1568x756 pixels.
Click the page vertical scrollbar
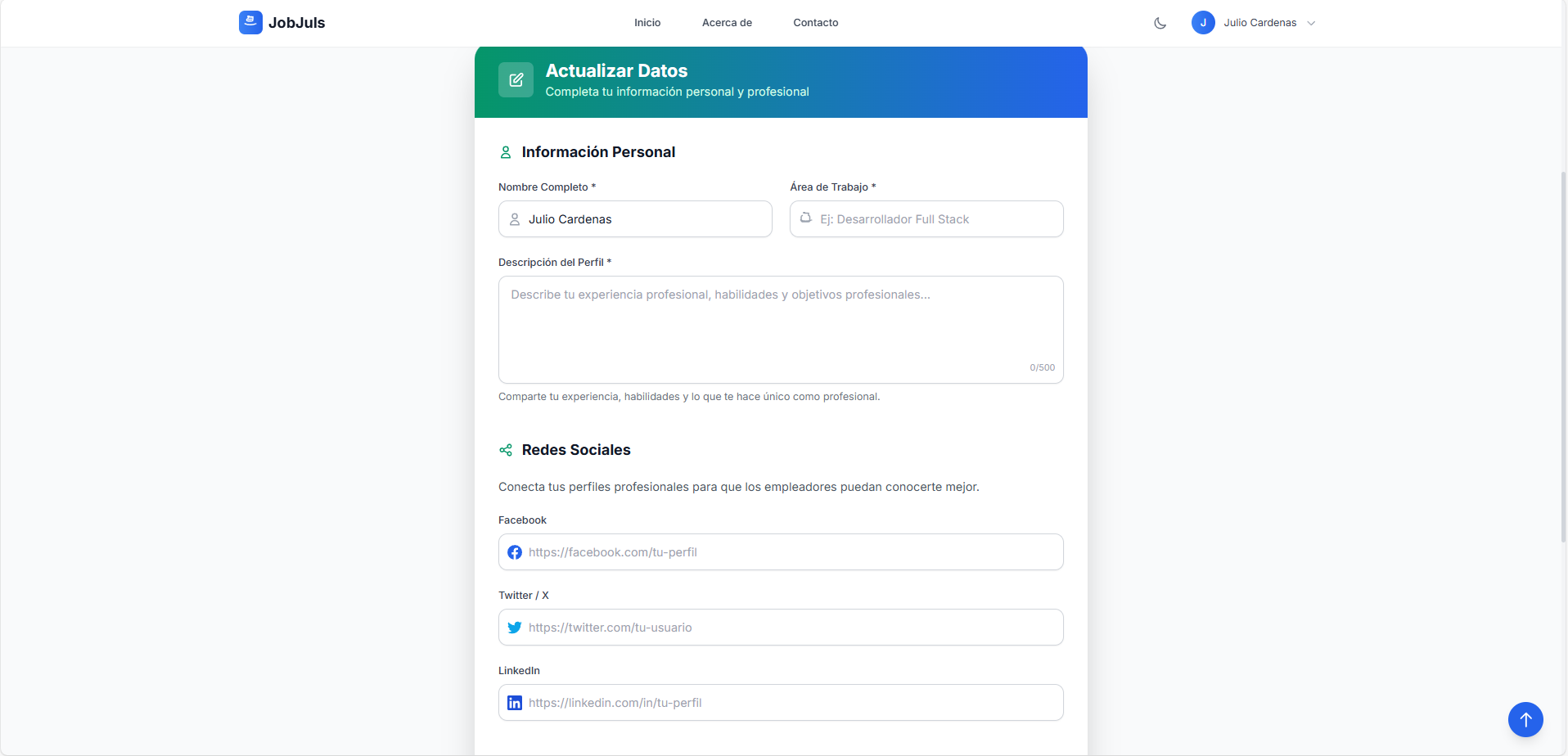(1563, 356)
